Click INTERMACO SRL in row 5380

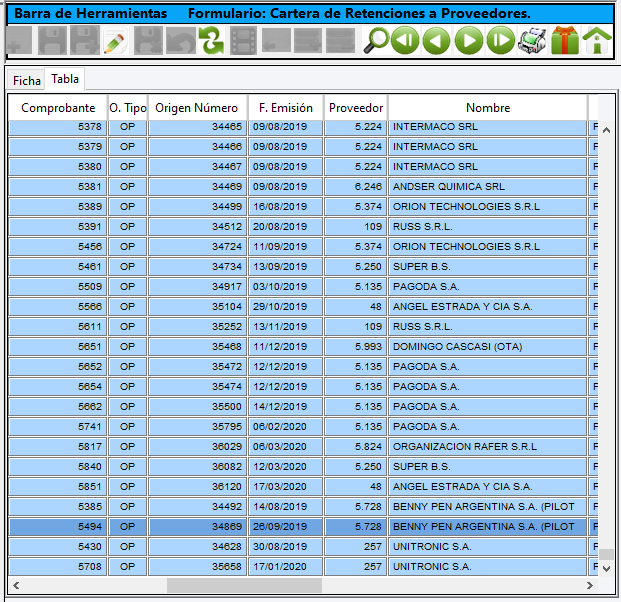(488, 167)
